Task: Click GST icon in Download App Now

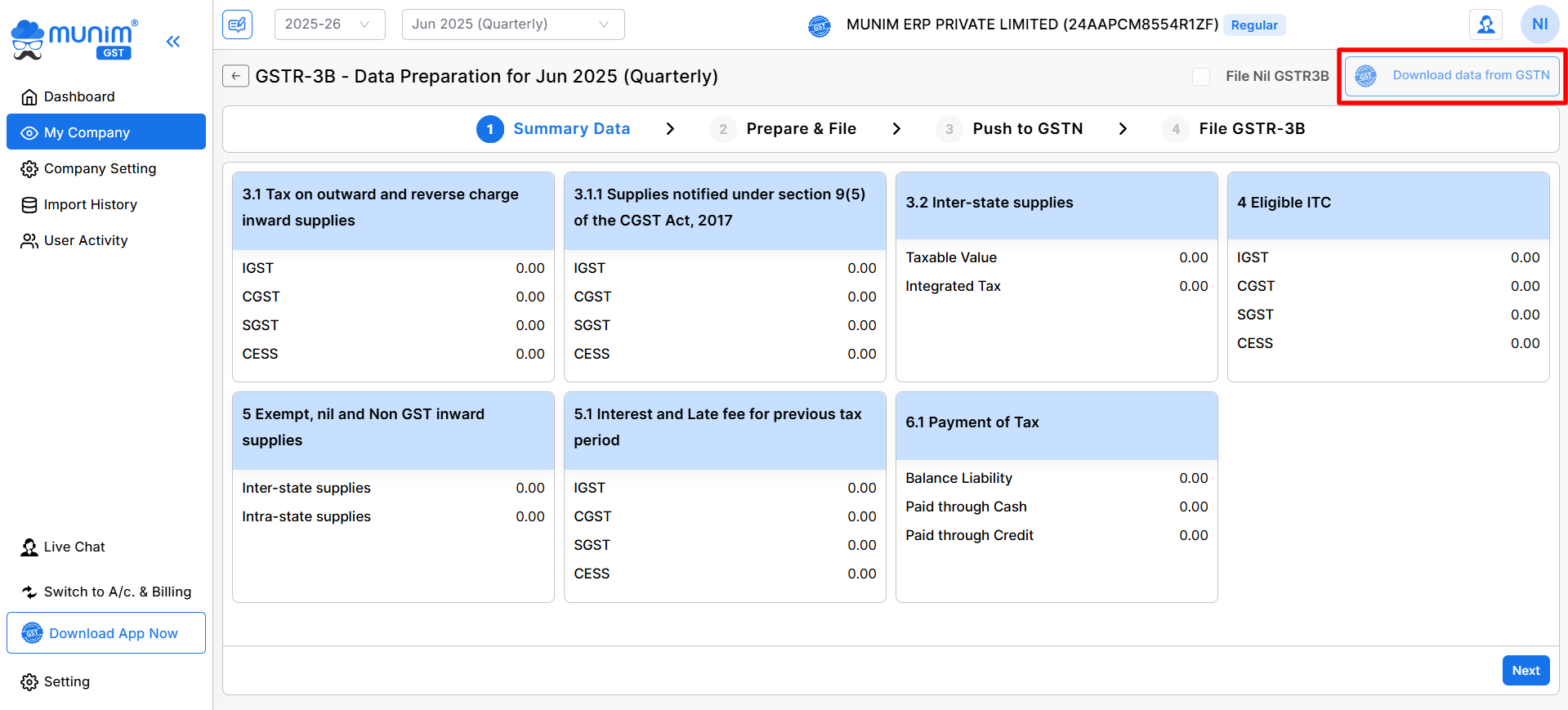Action: 32,633
